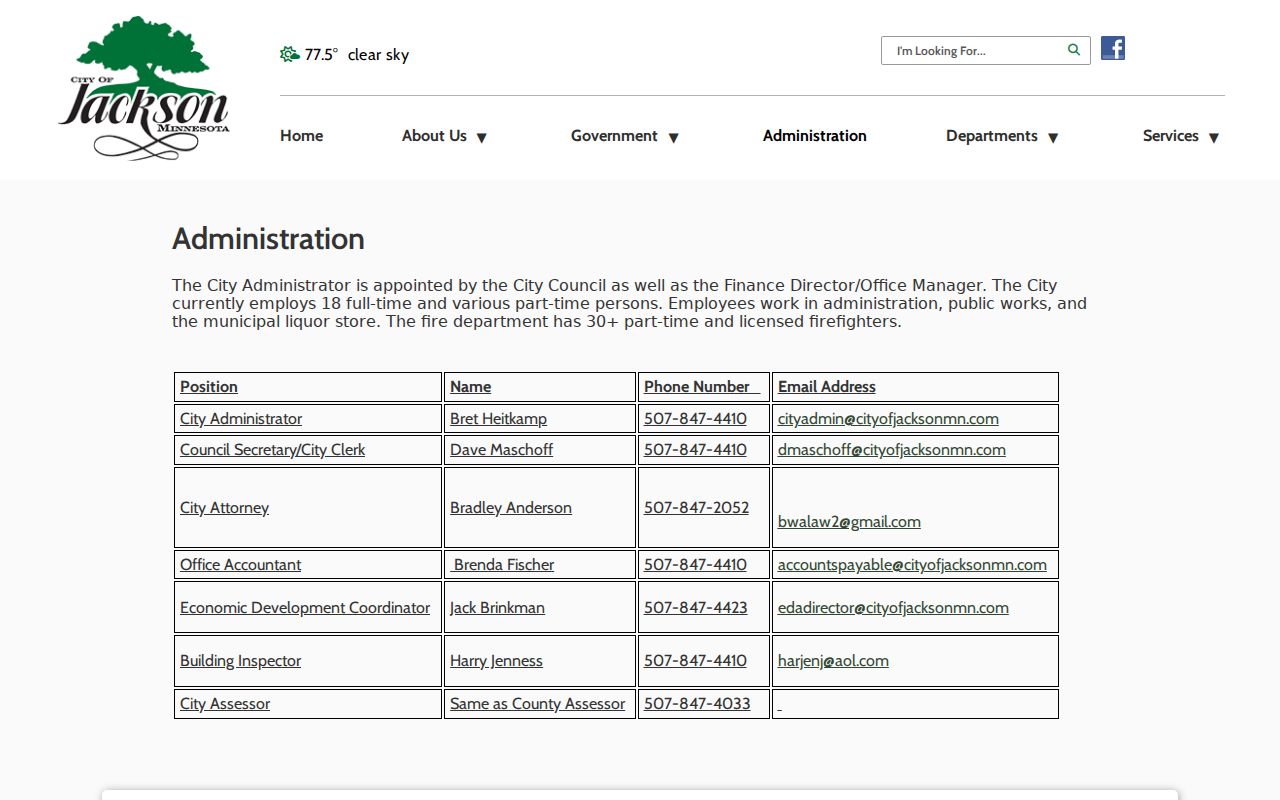Click the Building Inspector position link
The width and height of the screenshot is (1280, 800).
pos(240,661)
